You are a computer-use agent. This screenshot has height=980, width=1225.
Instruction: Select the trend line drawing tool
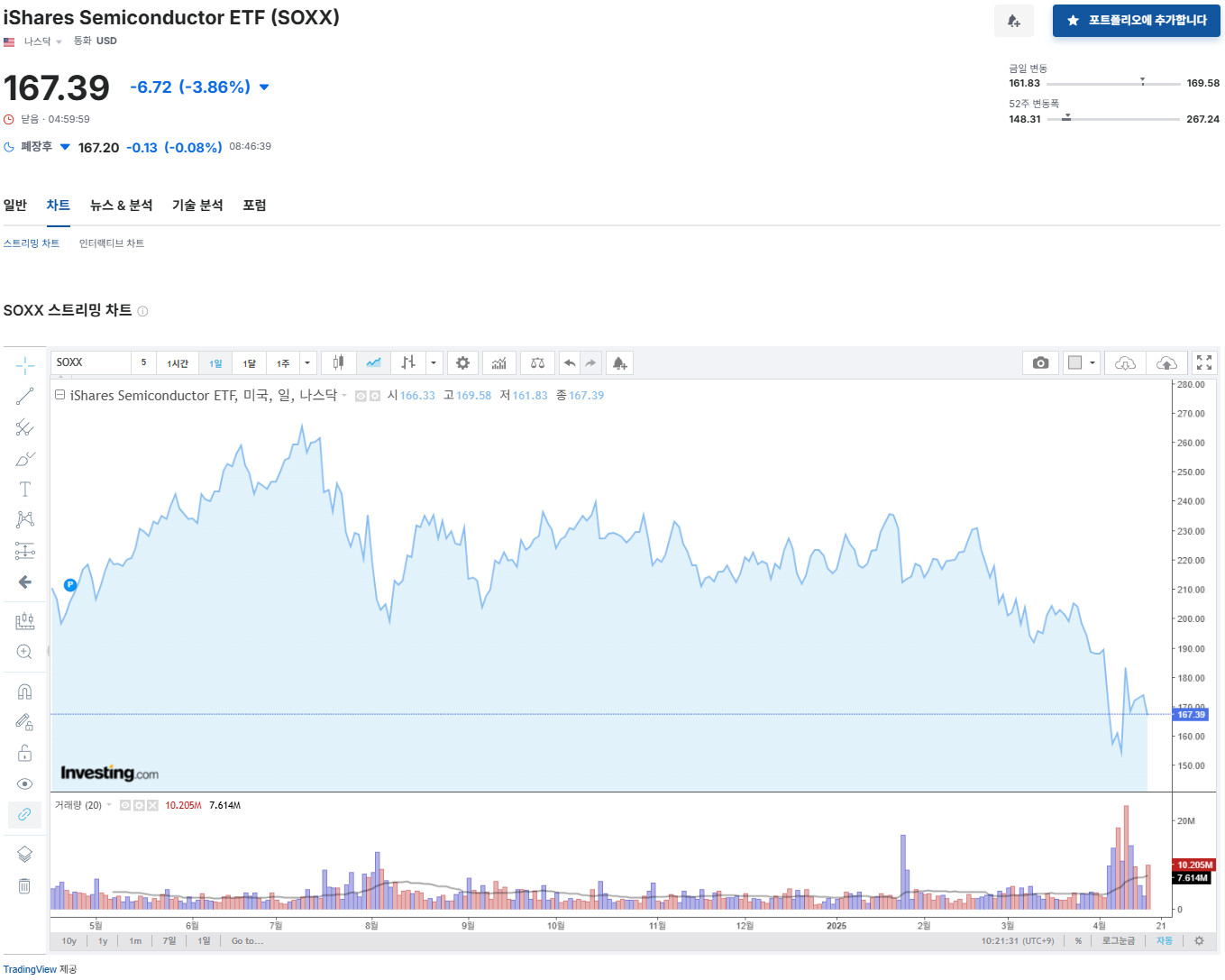[24, 396]
